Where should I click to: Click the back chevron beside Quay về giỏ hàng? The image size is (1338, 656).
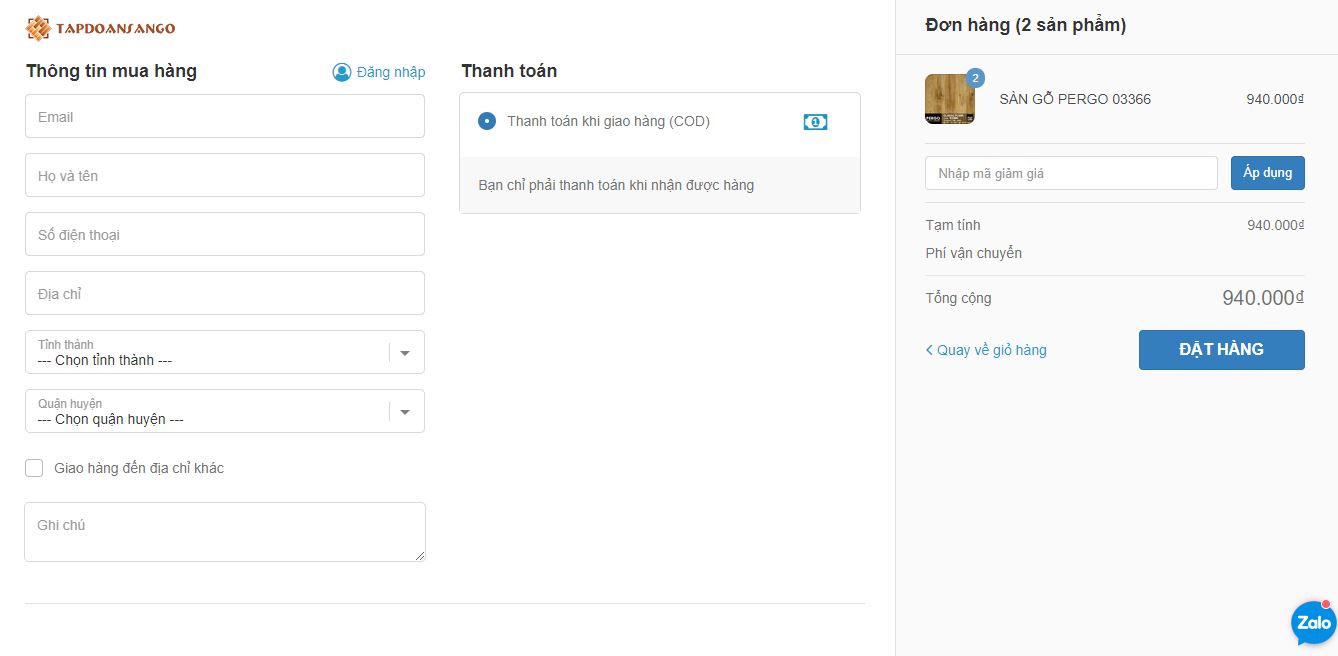[929, 350]
